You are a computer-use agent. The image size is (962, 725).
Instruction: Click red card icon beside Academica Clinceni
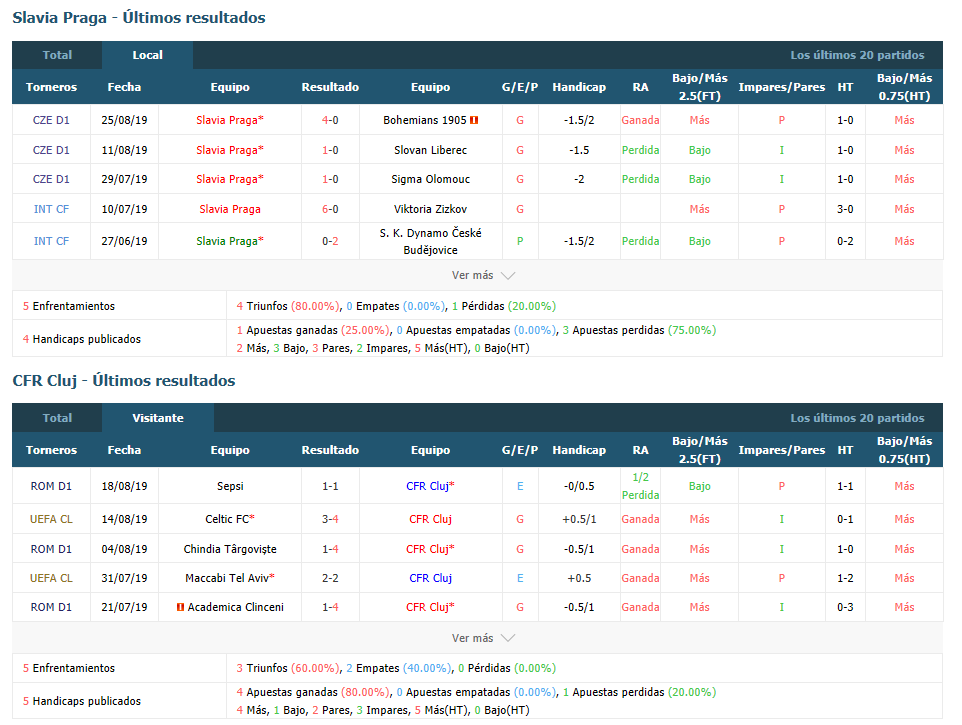click(x=180, y=607)
